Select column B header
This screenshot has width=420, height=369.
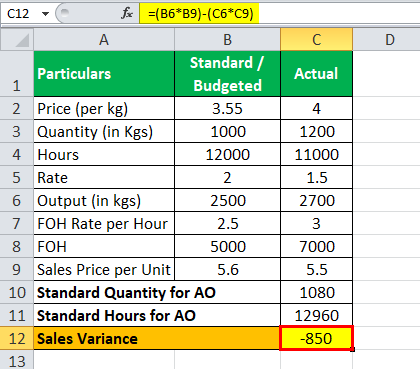(x=227, y=40)
